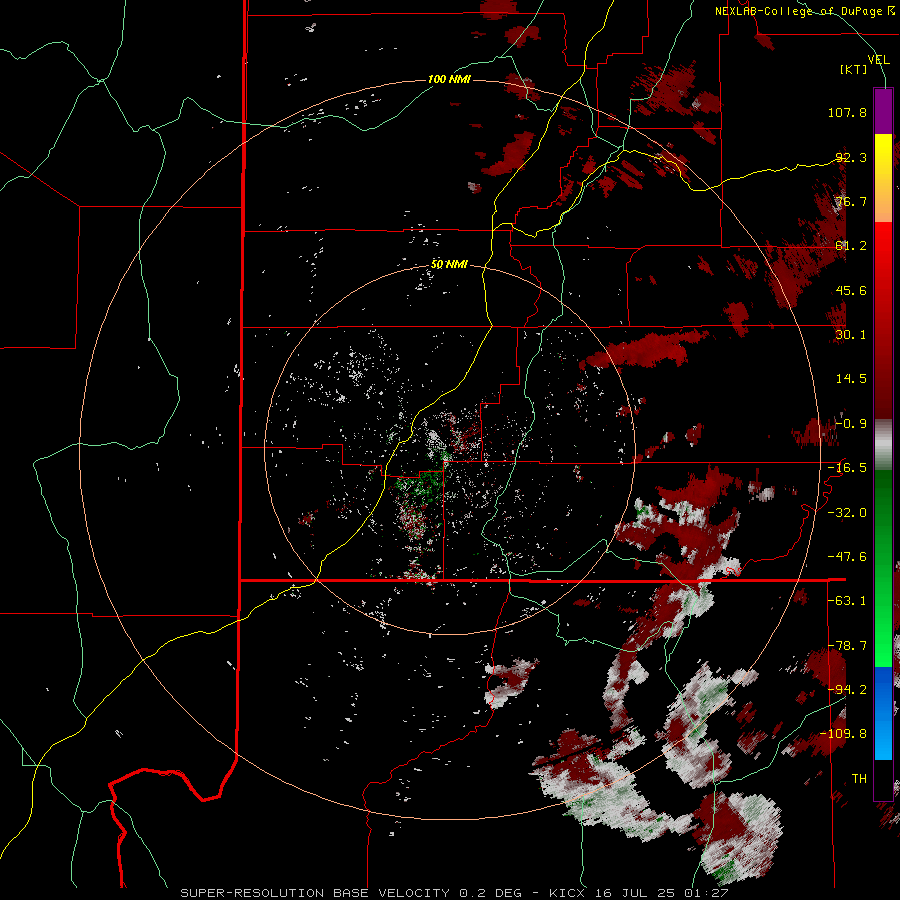Screen dimensions: 900x900
Task: Select the 61.2 scale value
Action: 851,246
